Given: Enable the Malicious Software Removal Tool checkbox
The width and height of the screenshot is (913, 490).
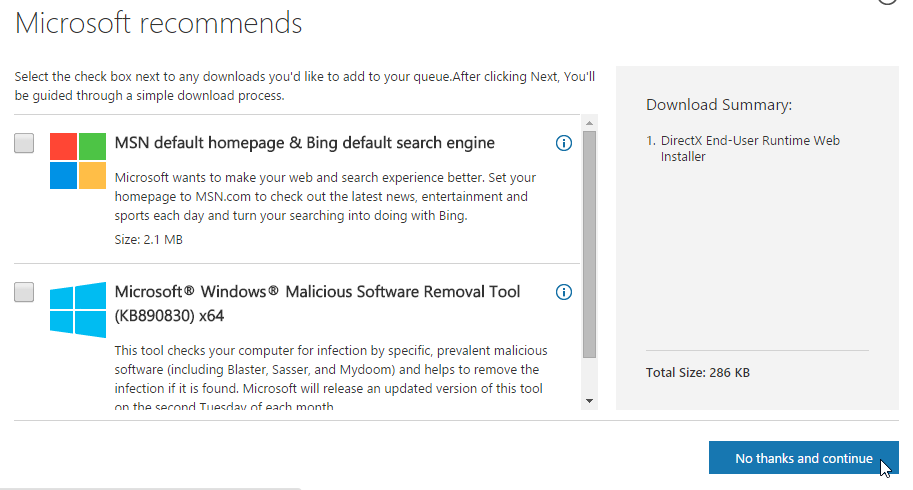Looking at the screenshot, I should tap(24, 292).
